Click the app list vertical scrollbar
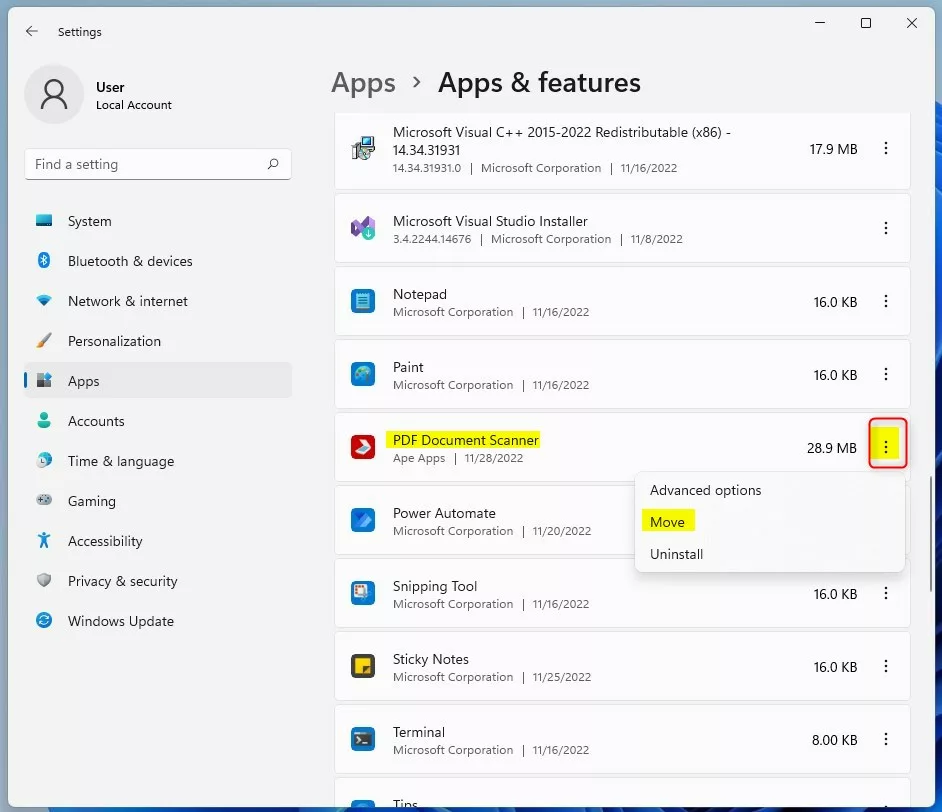This screenshot has width=942, height=812. pyautogui.click(x=931, y=533)
